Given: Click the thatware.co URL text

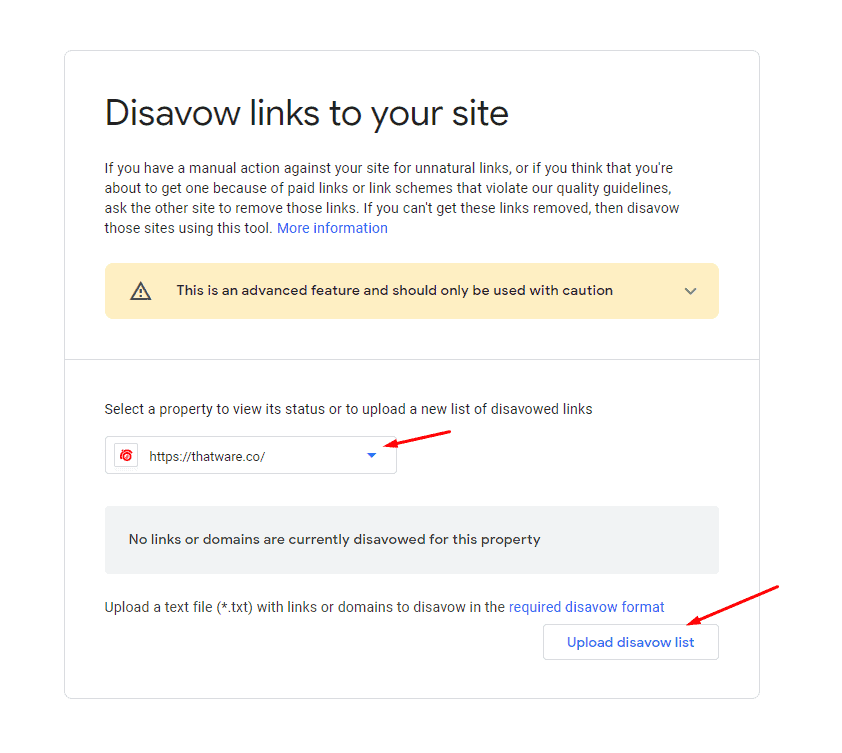Looking at the screenshot, I should 207,457.
